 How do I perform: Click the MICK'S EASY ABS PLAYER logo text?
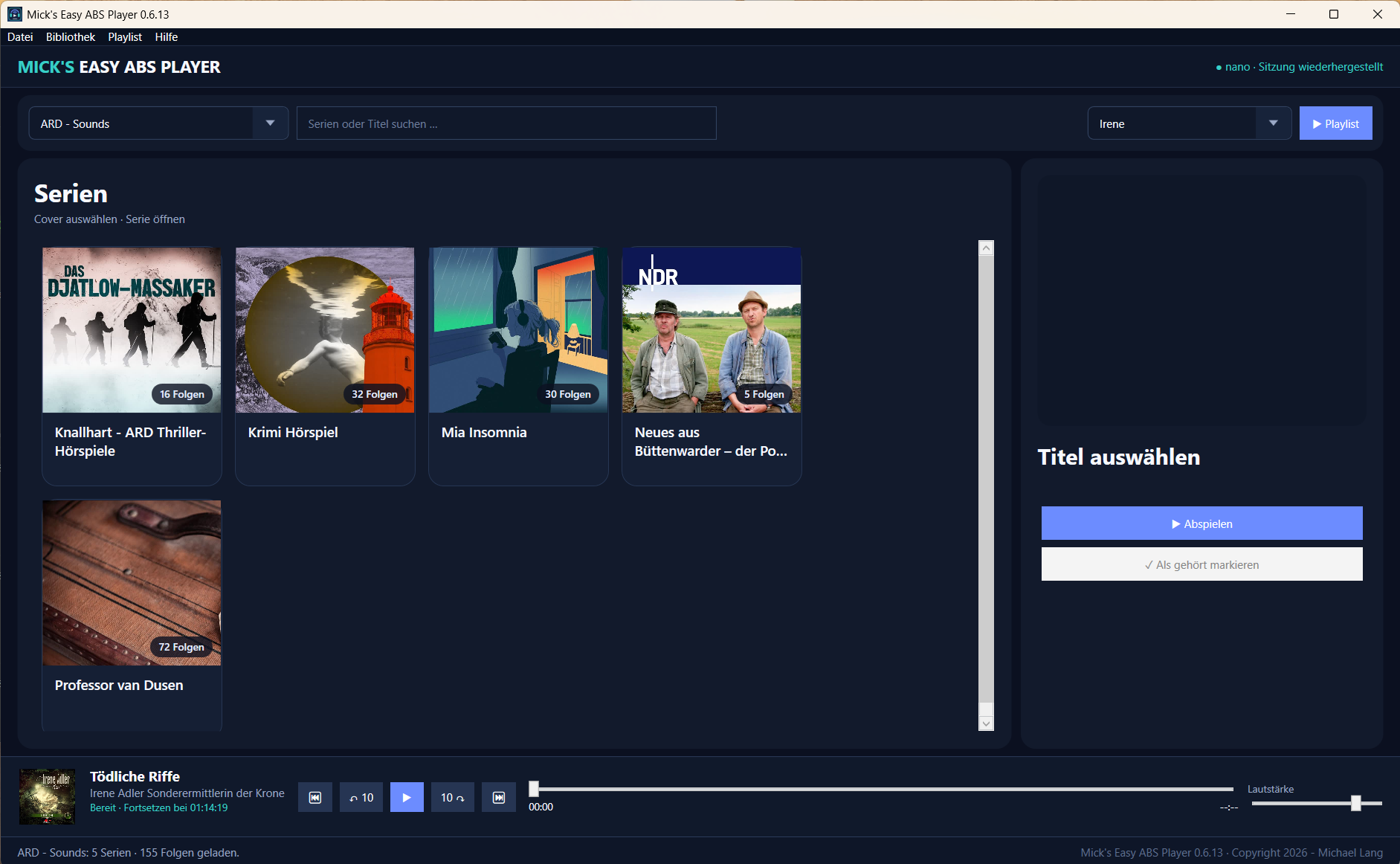tap(119, 67)
